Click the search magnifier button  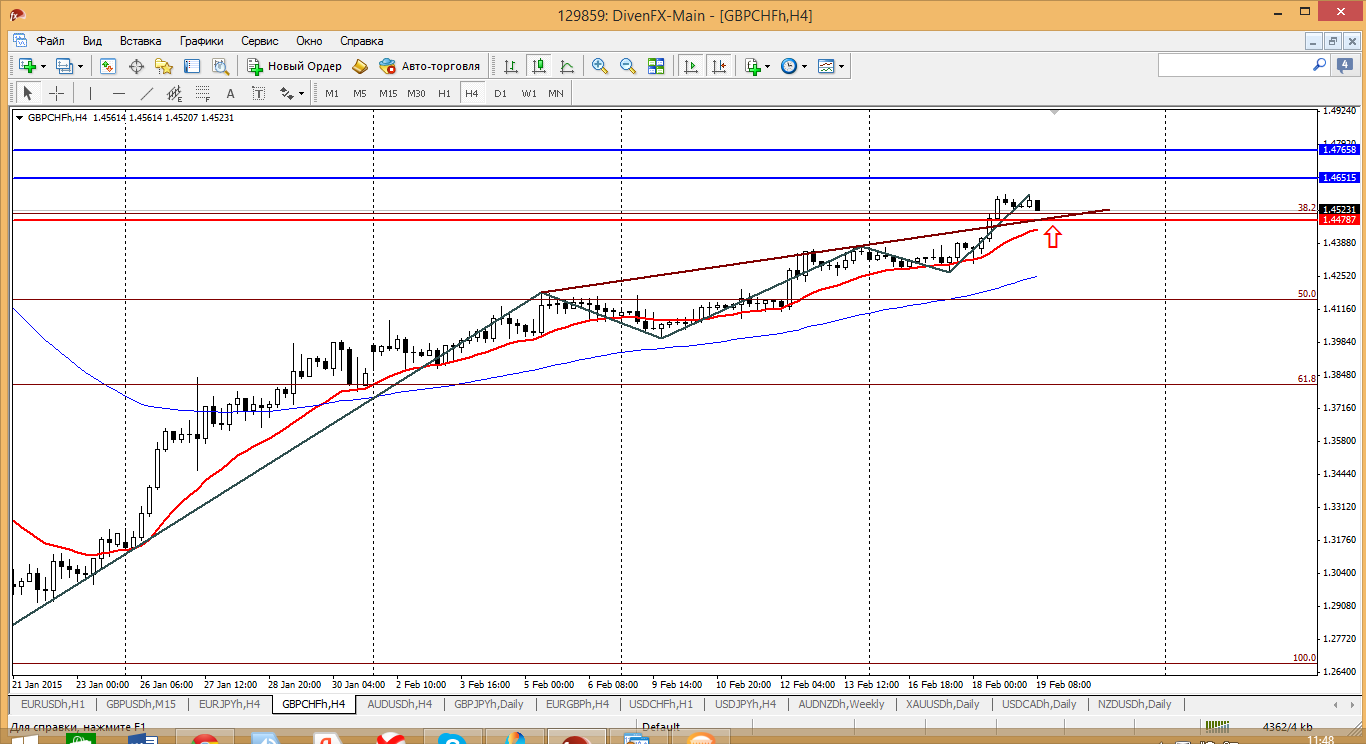click(1319, 65)
